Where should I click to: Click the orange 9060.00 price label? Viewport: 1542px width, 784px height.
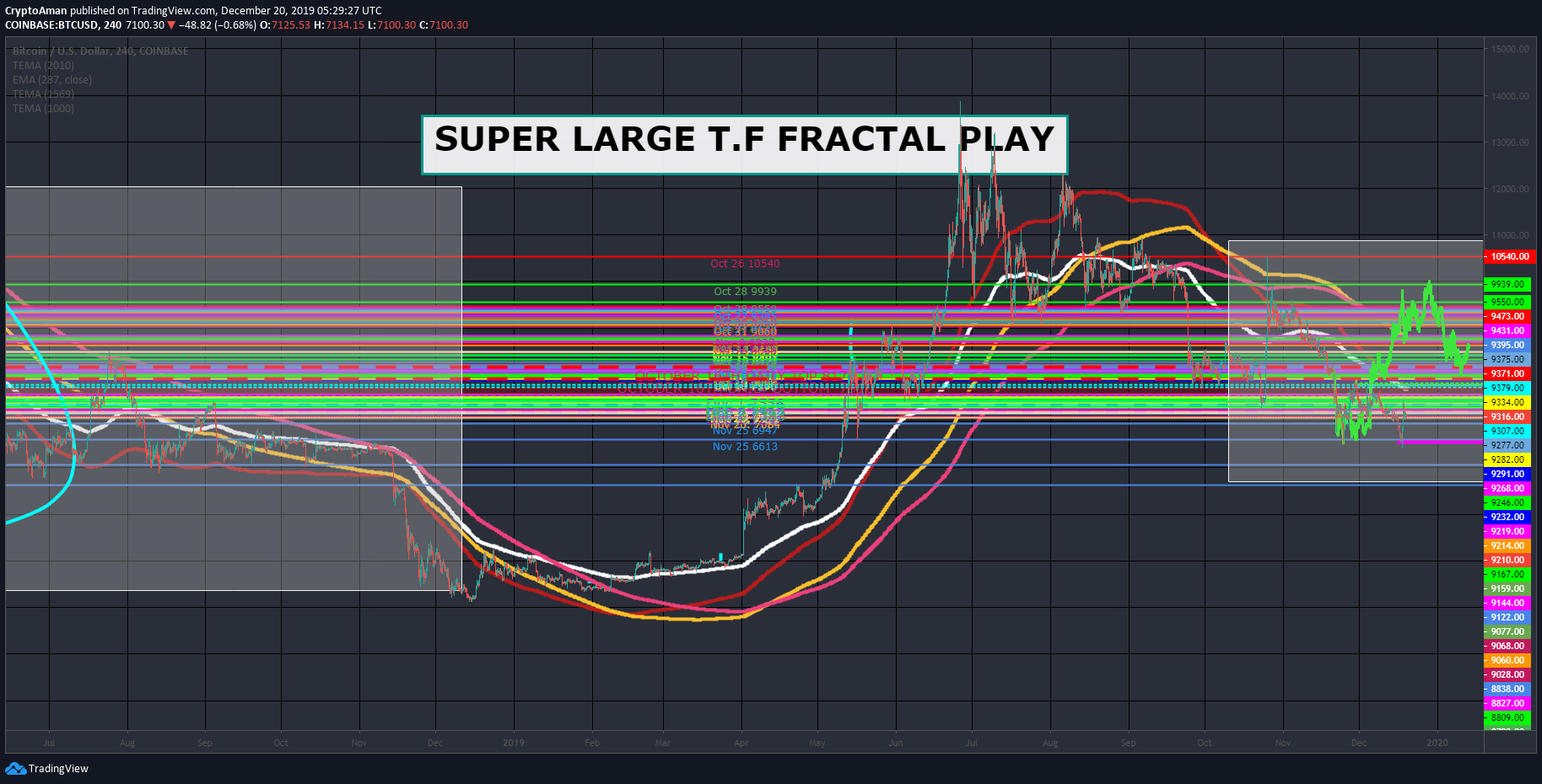[x=1507, y=660]
